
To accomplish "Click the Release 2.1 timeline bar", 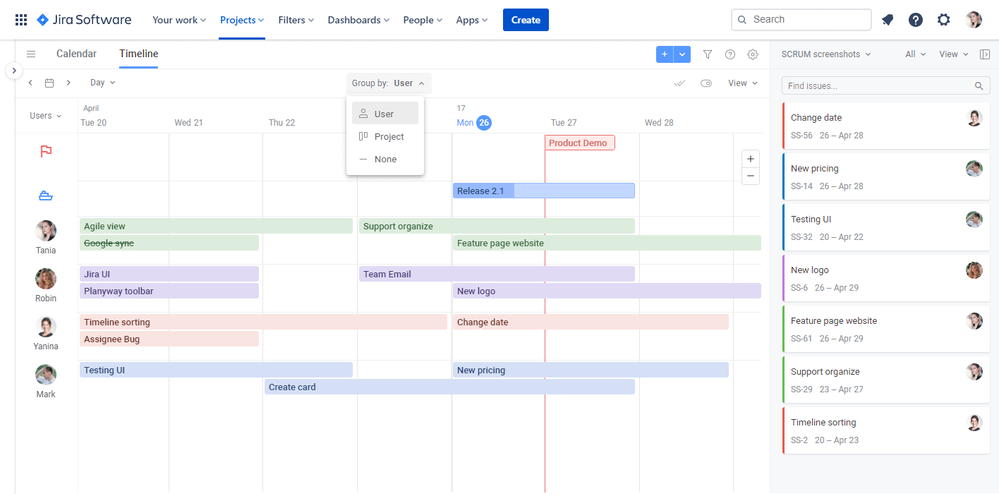I will point(543,191).
